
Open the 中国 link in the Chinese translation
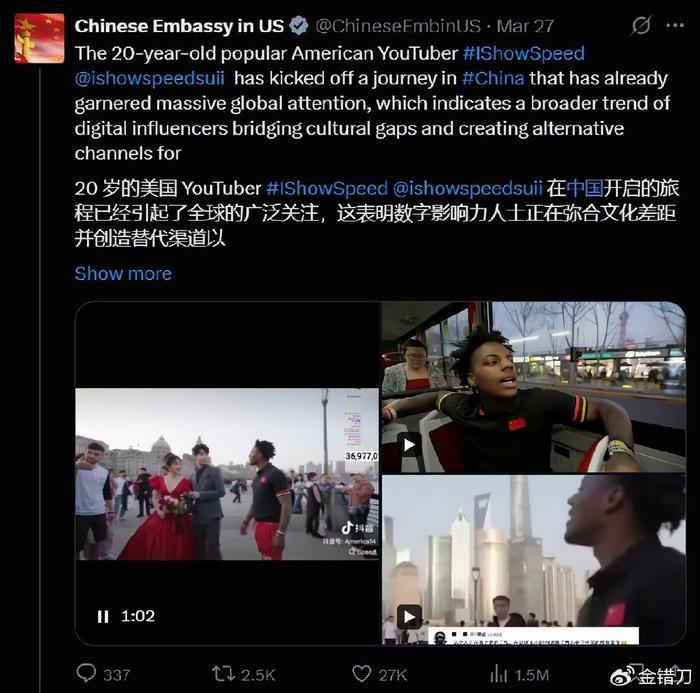[x=584, y=188]
